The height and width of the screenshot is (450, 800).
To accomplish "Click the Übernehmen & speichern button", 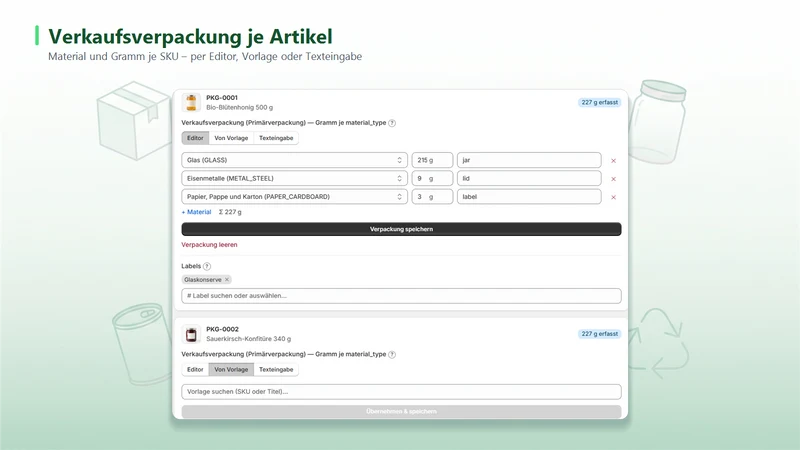I will coord(402,412).
